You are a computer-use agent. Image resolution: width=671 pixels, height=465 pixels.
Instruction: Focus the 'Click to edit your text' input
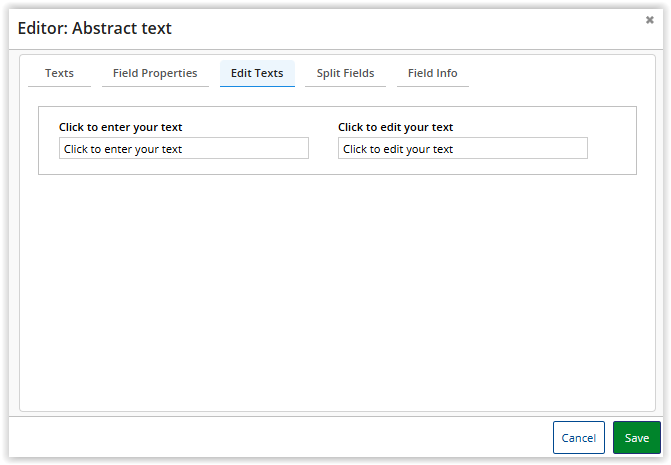click(463, 148)
